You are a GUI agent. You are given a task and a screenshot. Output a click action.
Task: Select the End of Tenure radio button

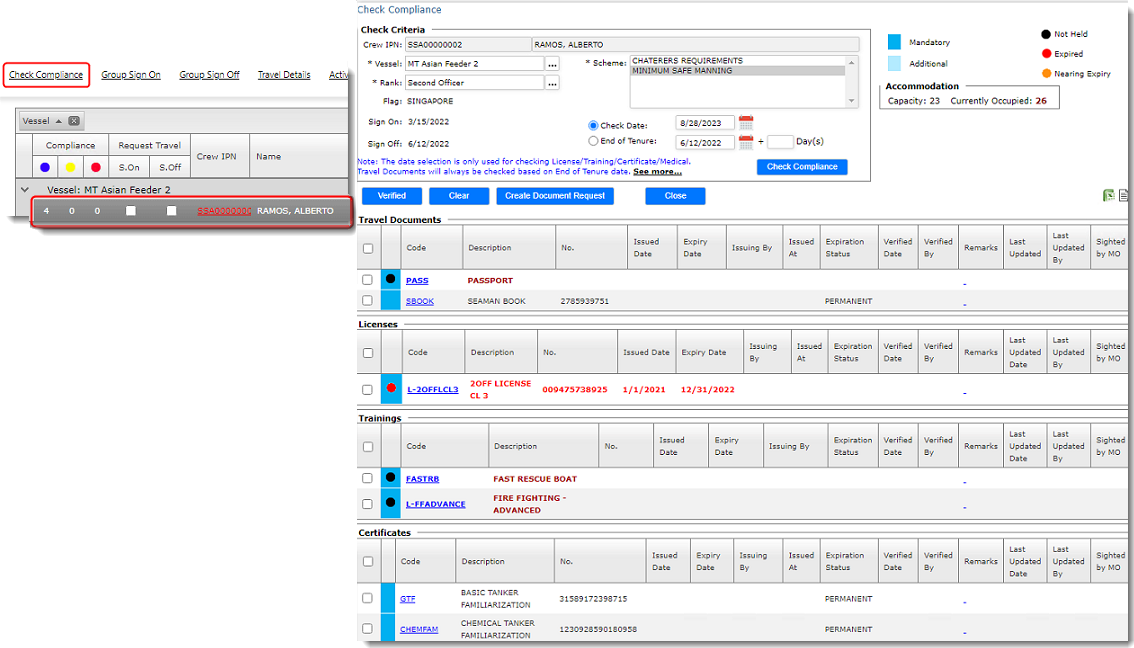click(x=593, y=142)
